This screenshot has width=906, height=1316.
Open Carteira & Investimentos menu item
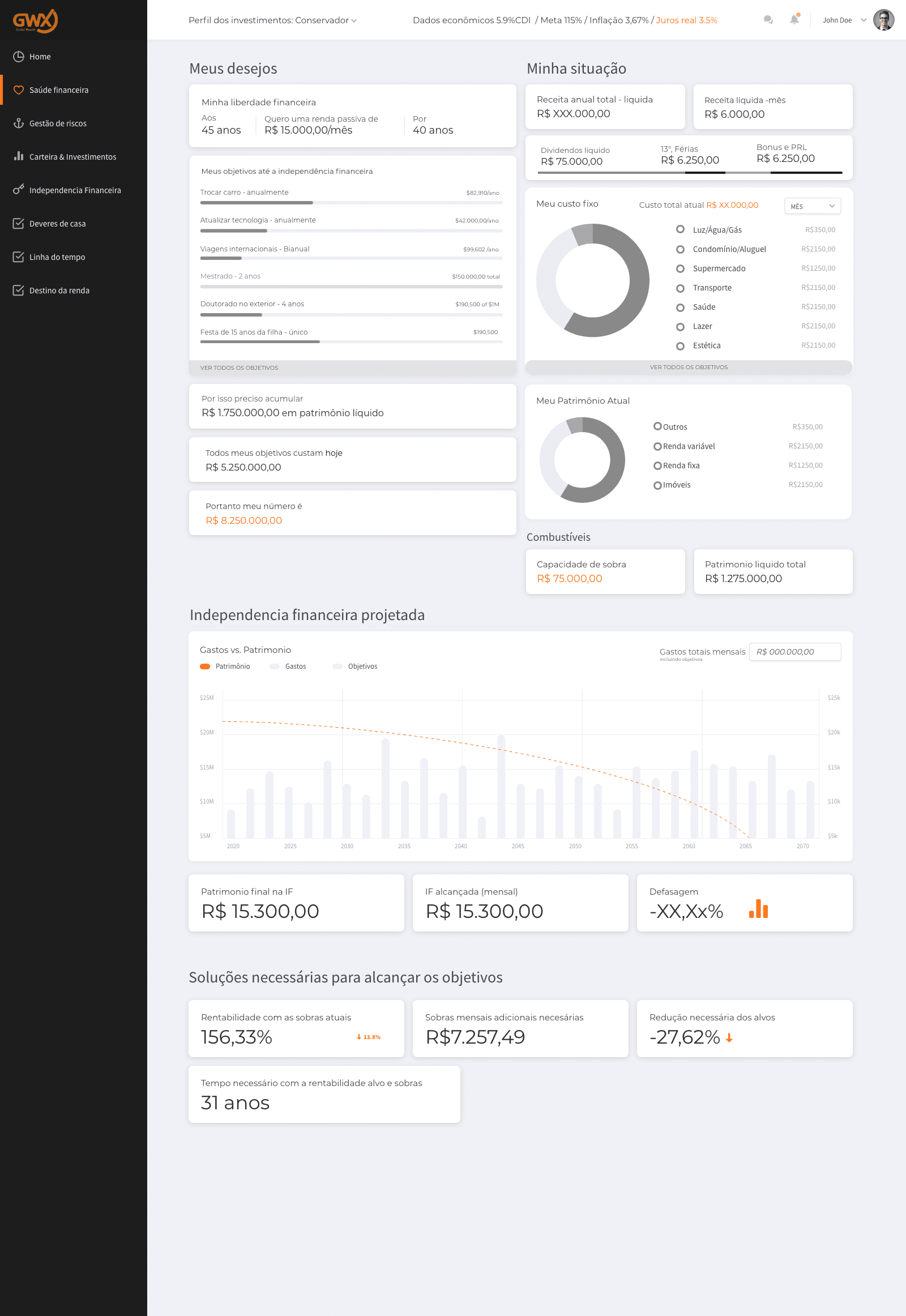[74, 157]
